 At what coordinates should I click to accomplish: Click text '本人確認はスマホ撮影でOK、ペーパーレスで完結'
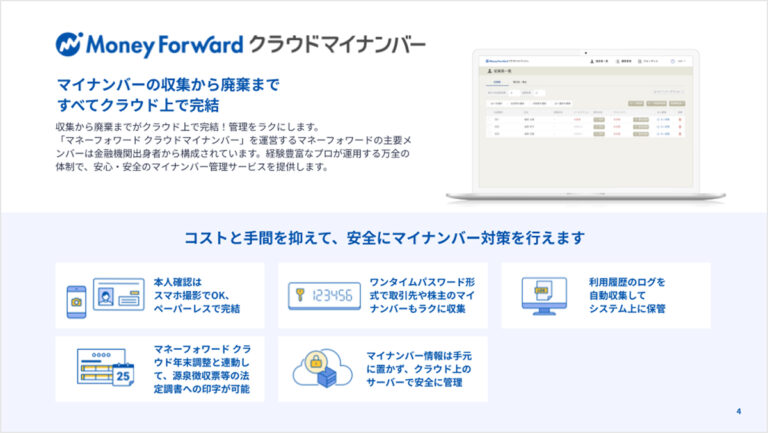[197, 295]
